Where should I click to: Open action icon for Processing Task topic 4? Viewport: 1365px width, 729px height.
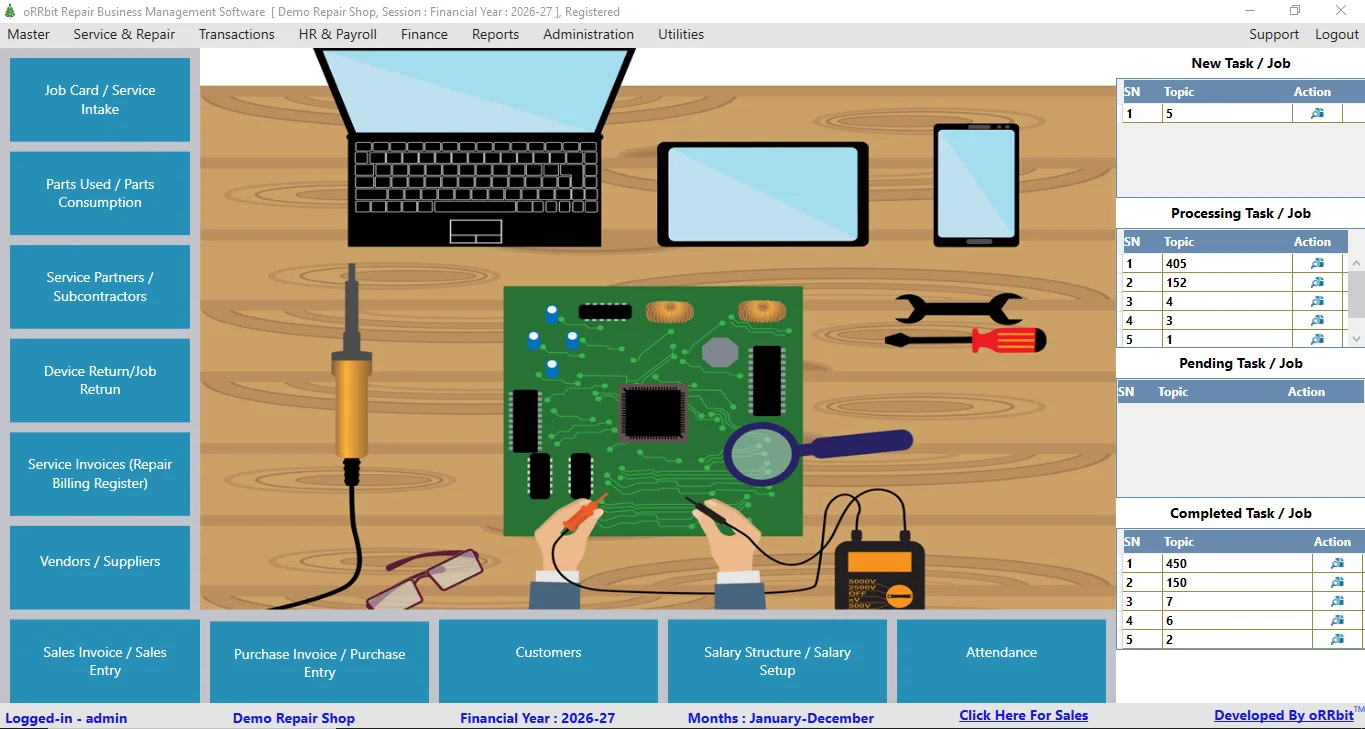coord(1317,301)
